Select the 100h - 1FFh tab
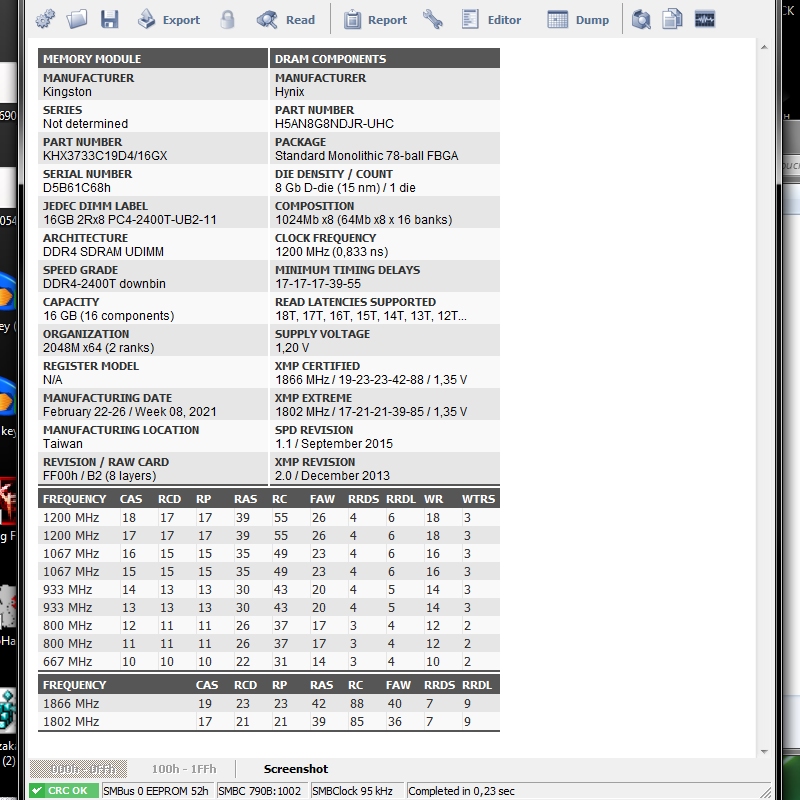 point(184,768)
